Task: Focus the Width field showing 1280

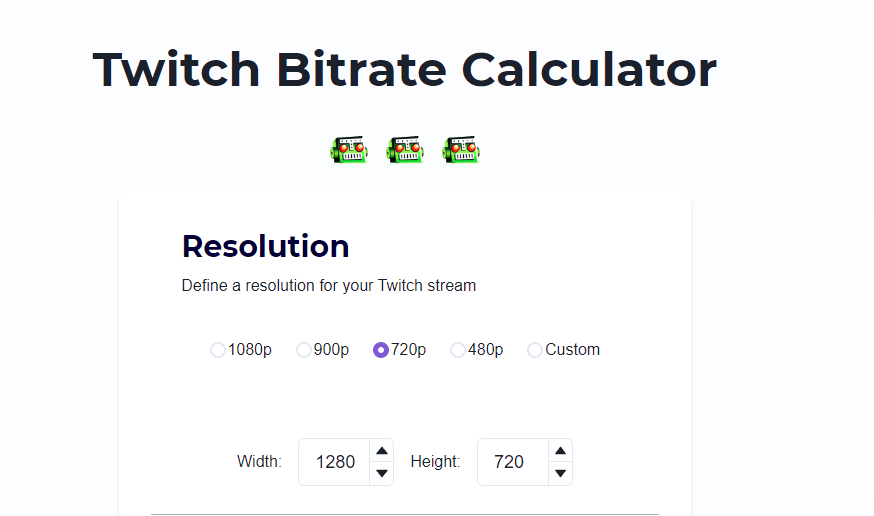Action: (334, 462)
